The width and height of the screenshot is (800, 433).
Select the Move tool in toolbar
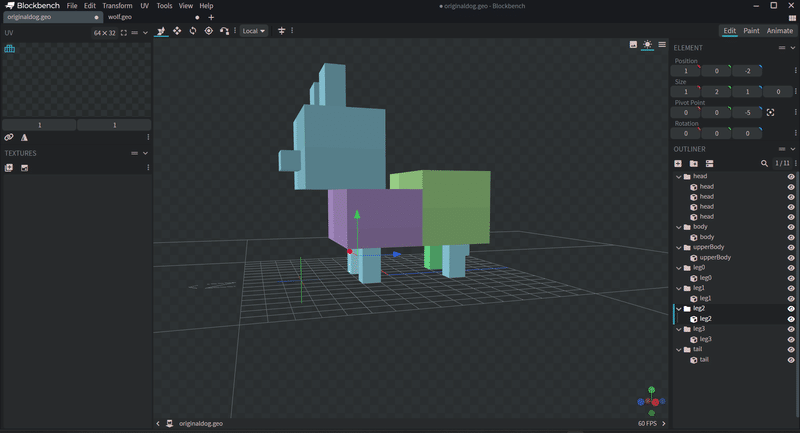click(x=177, y=31)
